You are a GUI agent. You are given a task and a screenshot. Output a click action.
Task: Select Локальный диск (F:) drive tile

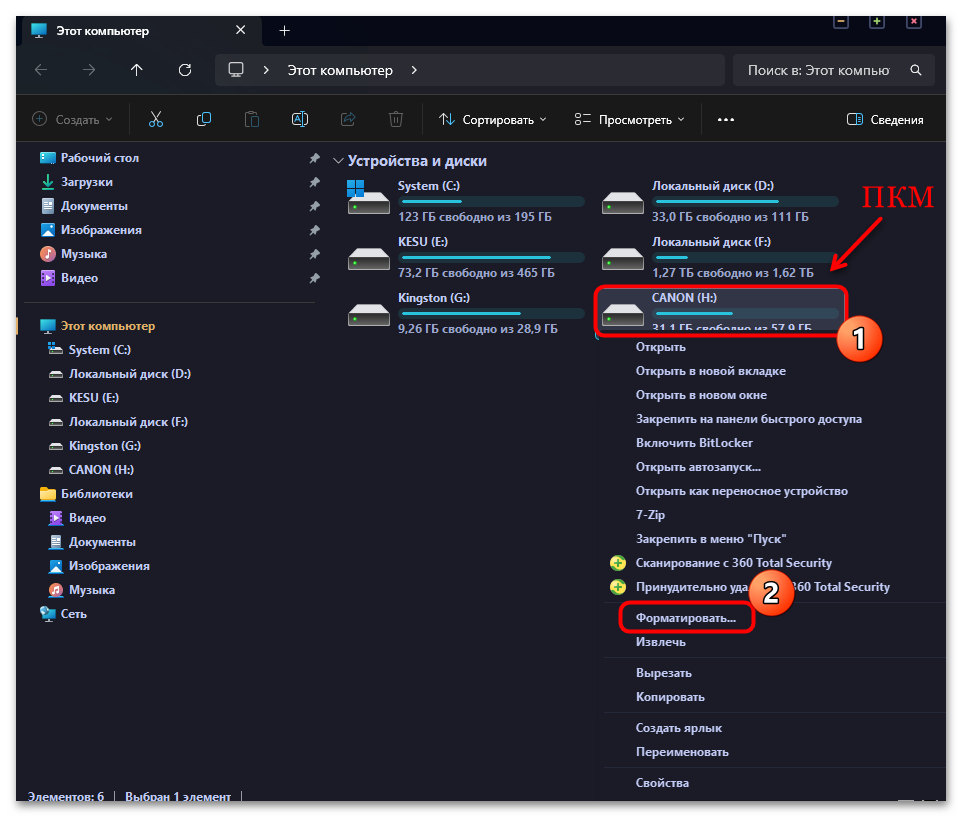[x=719, y=258]
